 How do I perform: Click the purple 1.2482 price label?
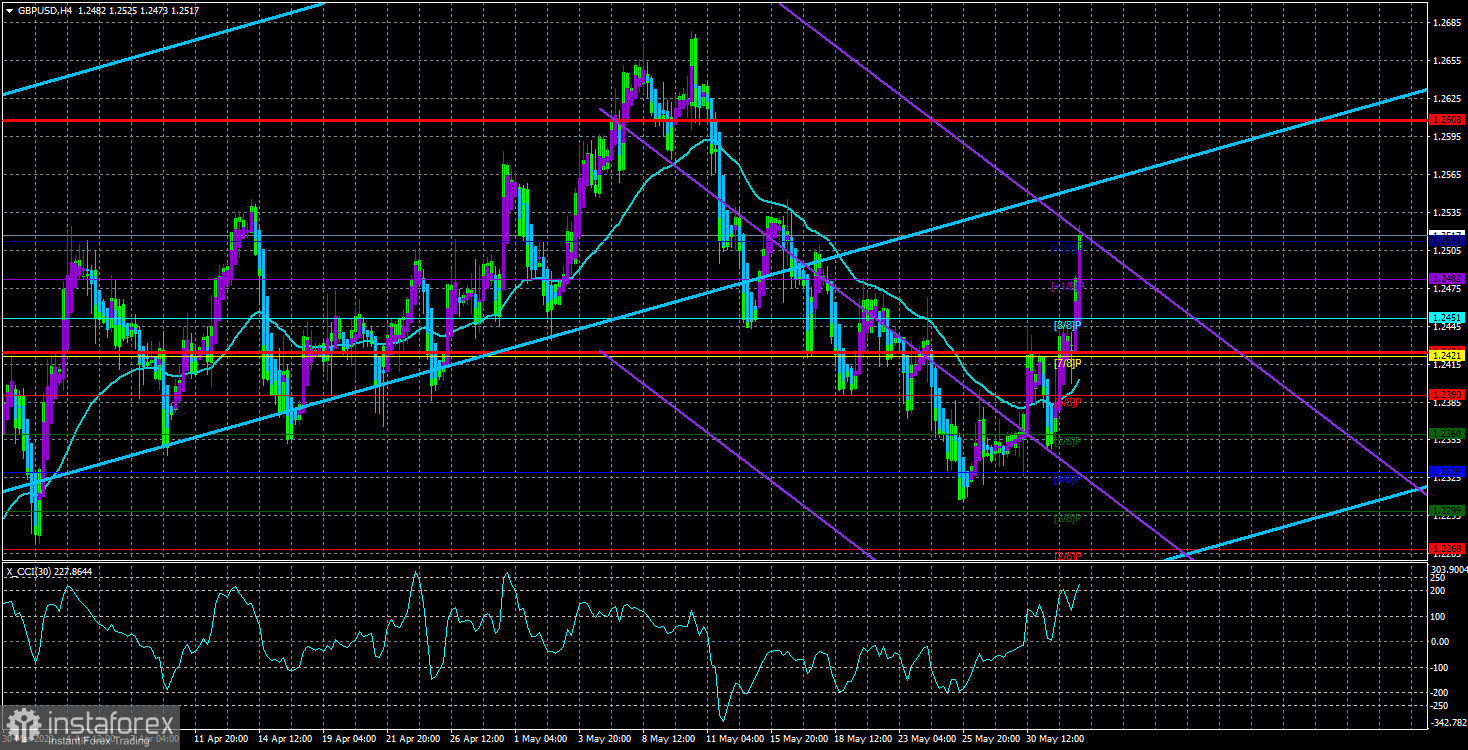[1447, 278]
